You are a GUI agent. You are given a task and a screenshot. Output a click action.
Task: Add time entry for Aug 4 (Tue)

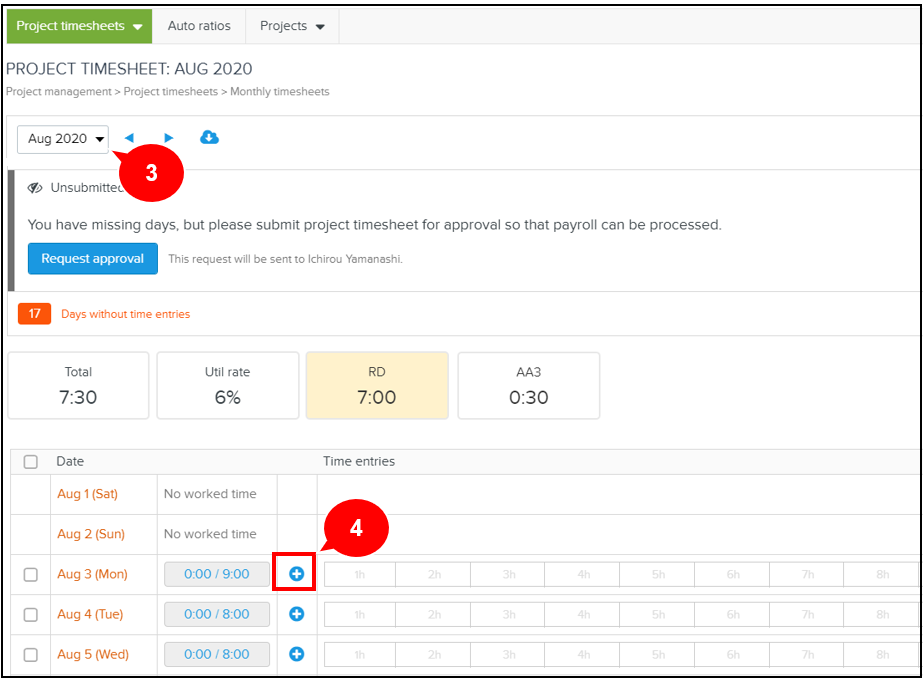[x=297, y=614]
